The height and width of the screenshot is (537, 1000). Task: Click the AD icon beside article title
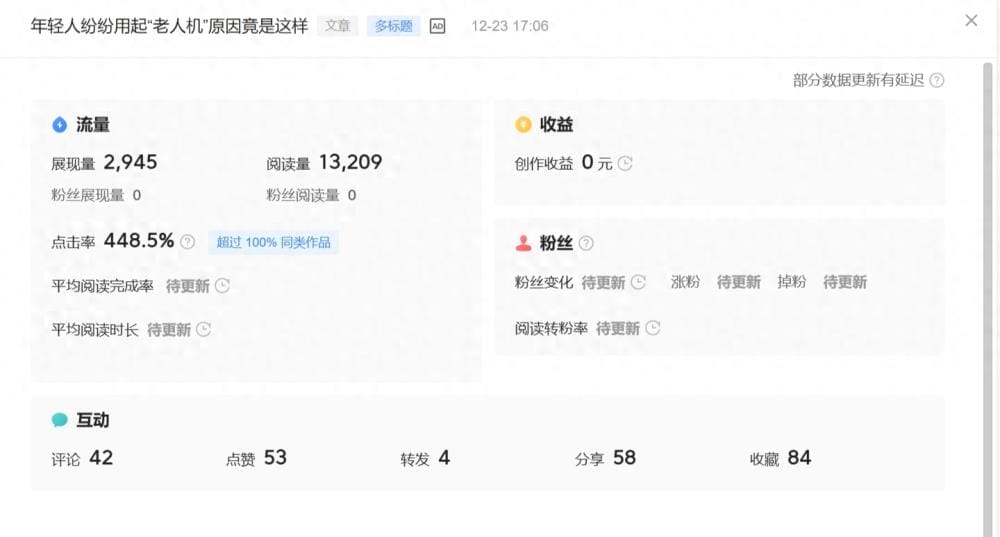(x=437, y=26)
